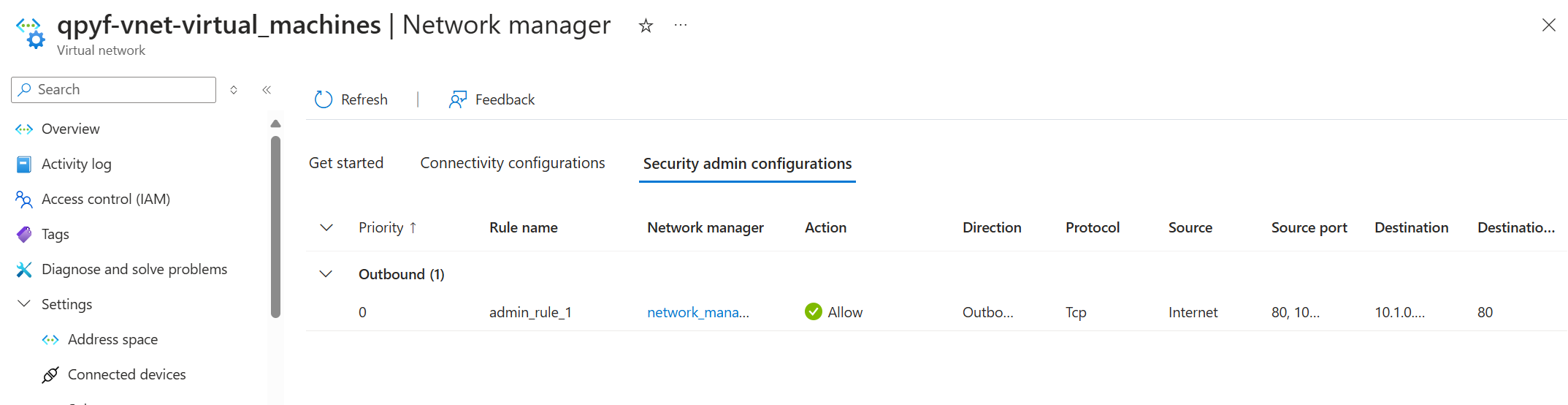
Task: Open Connected devices in sidebar
Action: coord(126,374)
